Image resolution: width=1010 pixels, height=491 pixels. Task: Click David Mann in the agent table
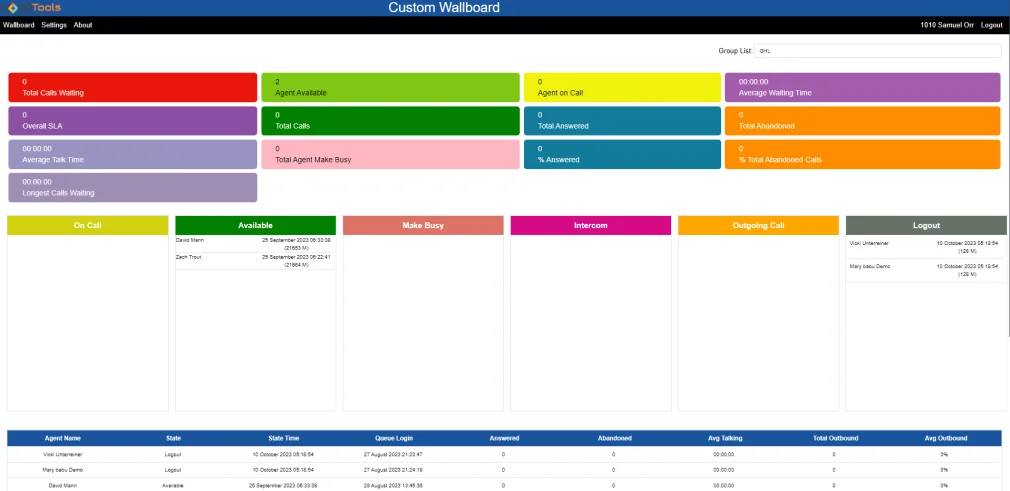(63, 485)
